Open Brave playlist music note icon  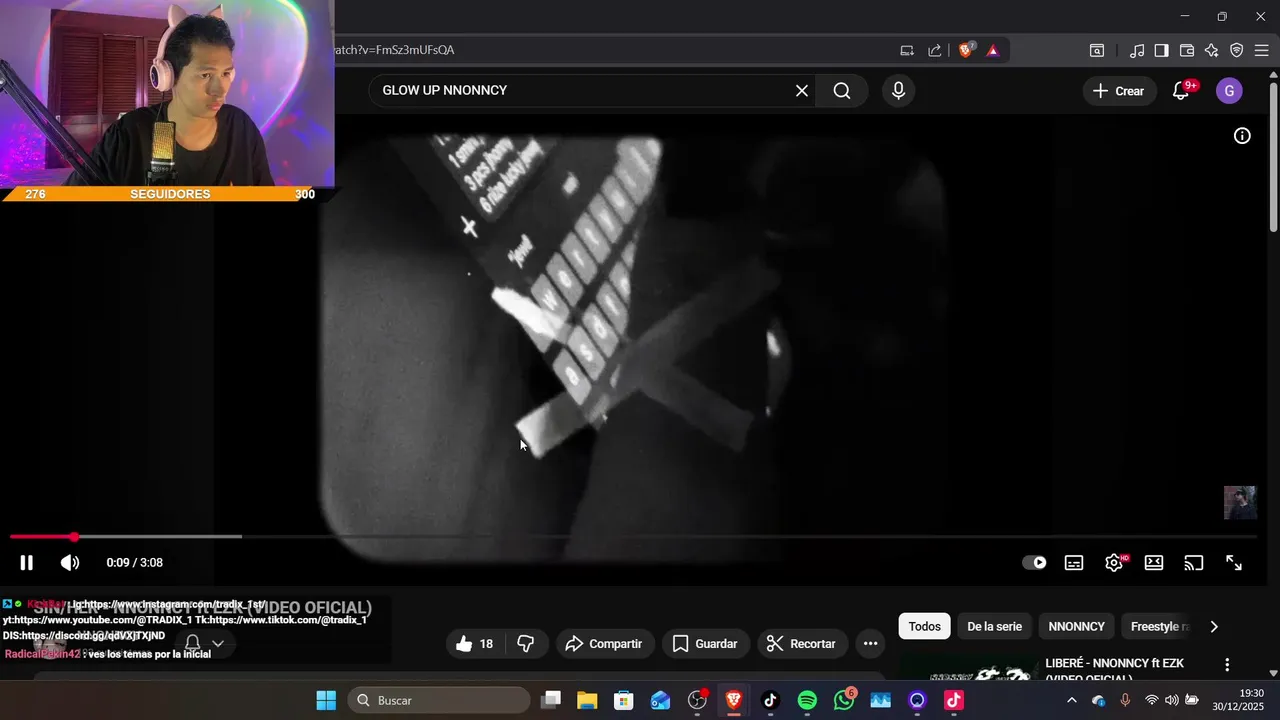coord(1137,50)
